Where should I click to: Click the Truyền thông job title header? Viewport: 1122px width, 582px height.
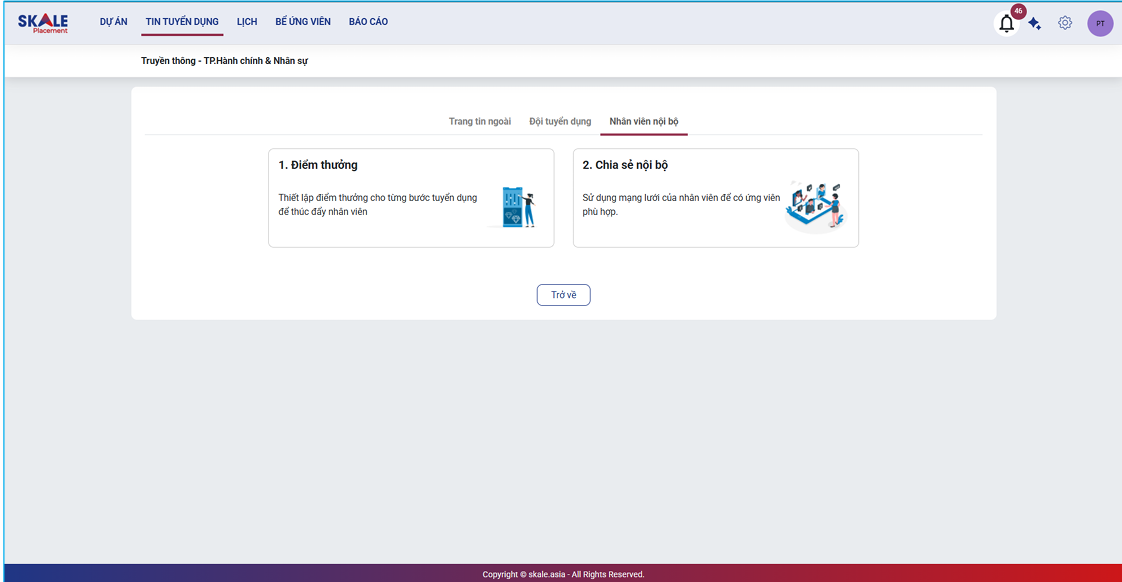225,61
